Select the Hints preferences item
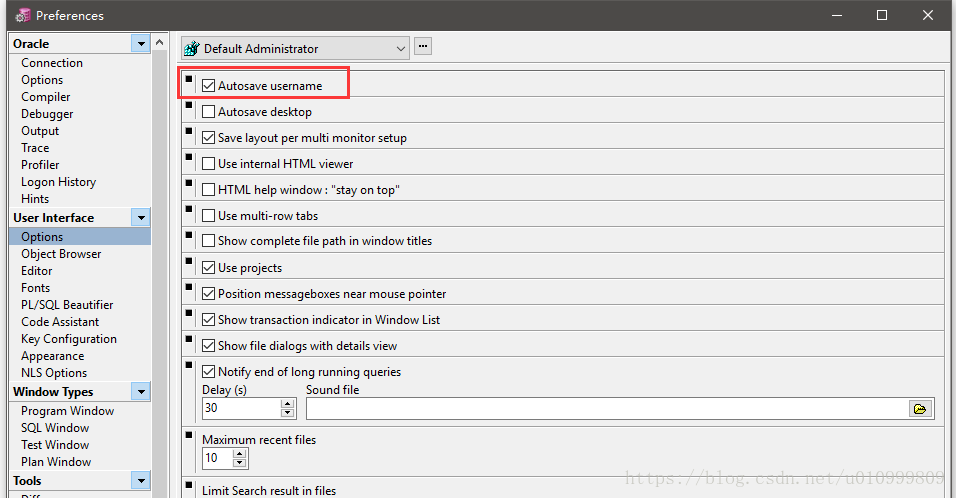This screenshot has height=498, width=956. pyautogui.click(x=35, y=199)
